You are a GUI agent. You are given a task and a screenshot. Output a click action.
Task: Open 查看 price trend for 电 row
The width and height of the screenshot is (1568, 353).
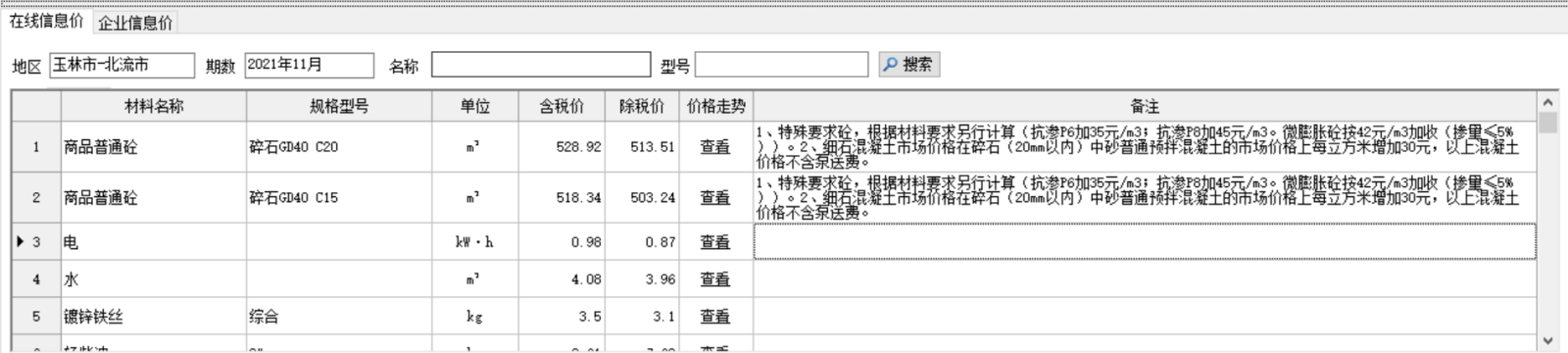pos(715,242)
